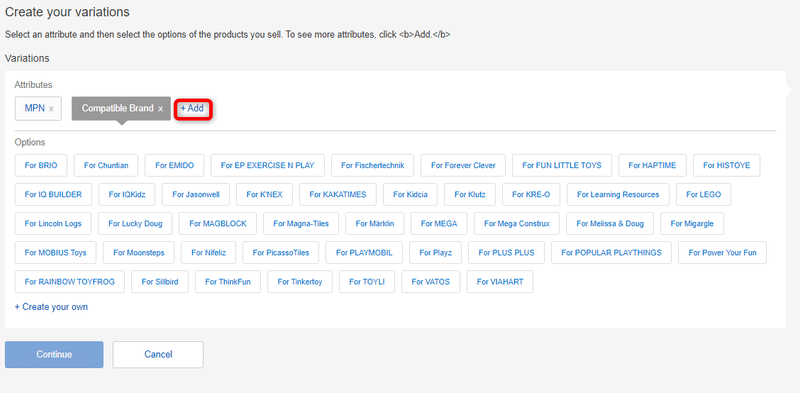
Task: Tap the For VATOS option
Action: pos(431,282)
